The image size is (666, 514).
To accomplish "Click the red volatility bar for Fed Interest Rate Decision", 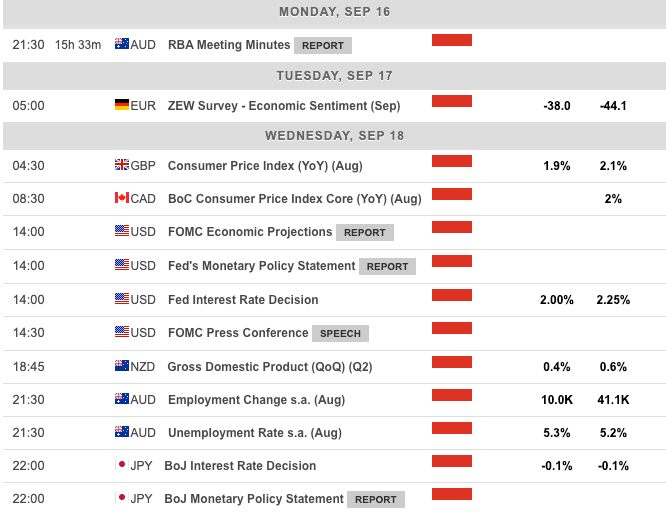I will 452,295.
